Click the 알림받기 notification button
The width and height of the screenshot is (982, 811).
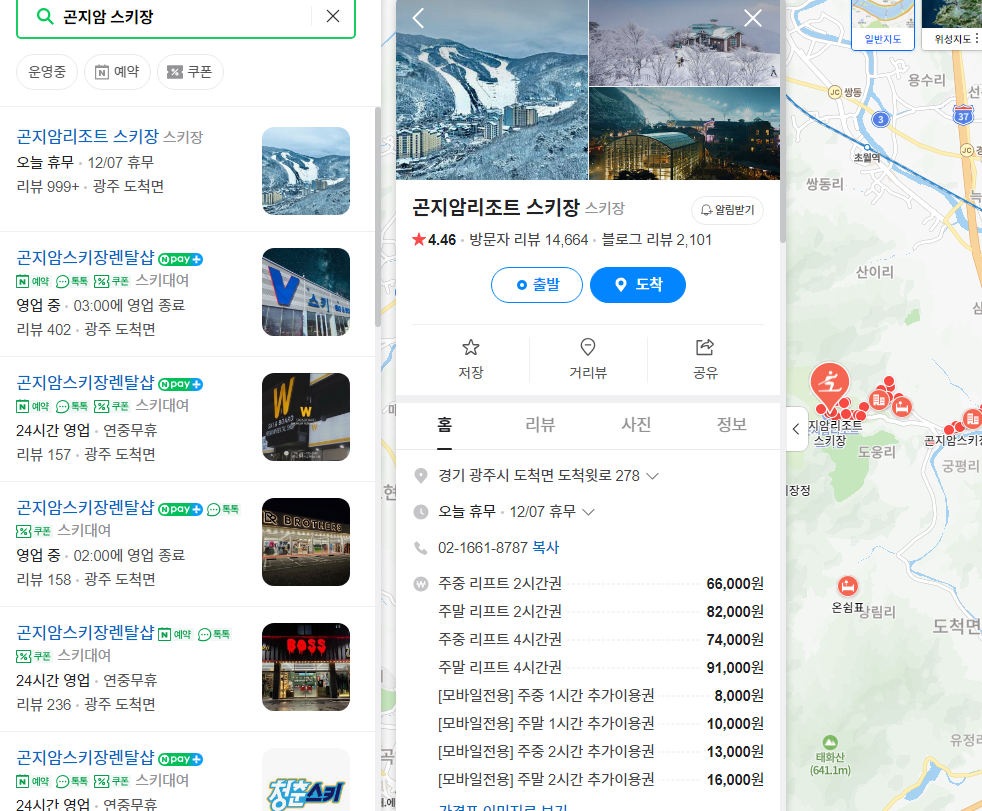(727, 210)
